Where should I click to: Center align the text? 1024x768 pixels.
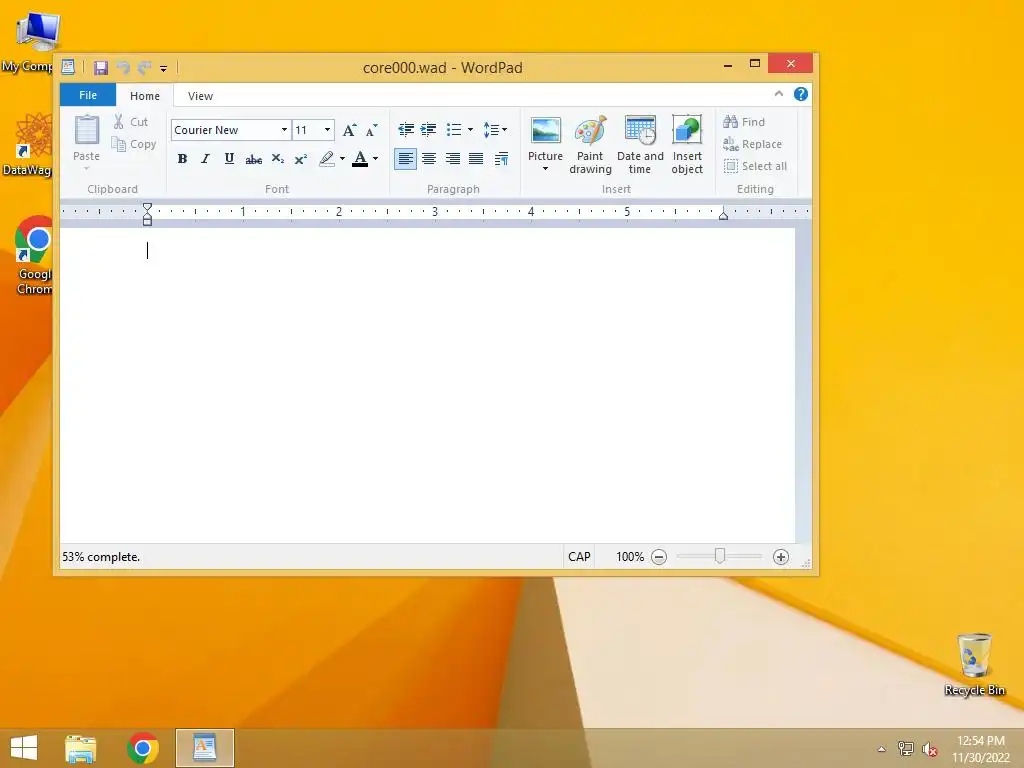[429, 159]
